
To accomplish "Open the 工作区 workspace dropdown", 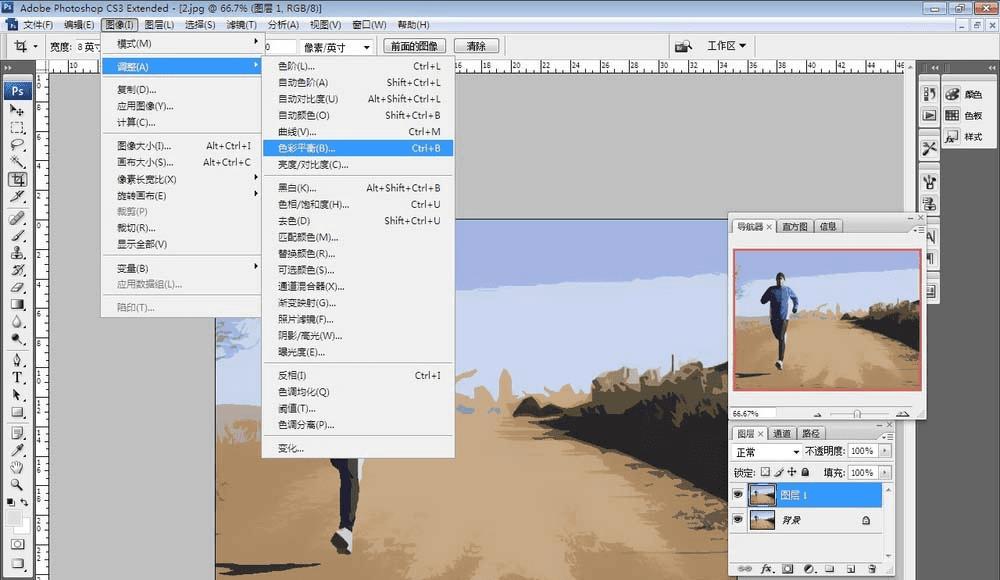I will tap(726, 46).
